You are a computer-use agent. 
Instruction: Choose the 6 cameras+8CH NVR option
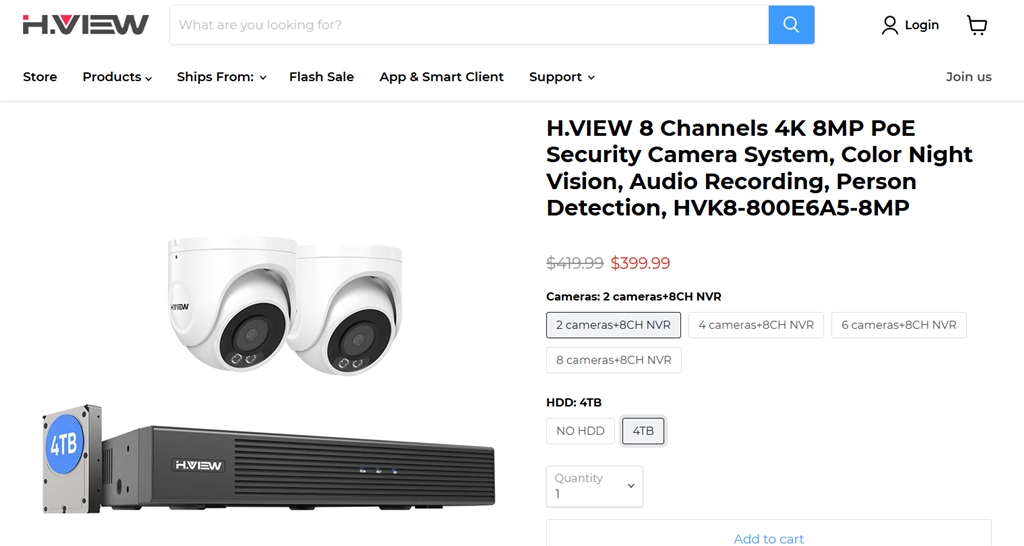pos(899,325)
